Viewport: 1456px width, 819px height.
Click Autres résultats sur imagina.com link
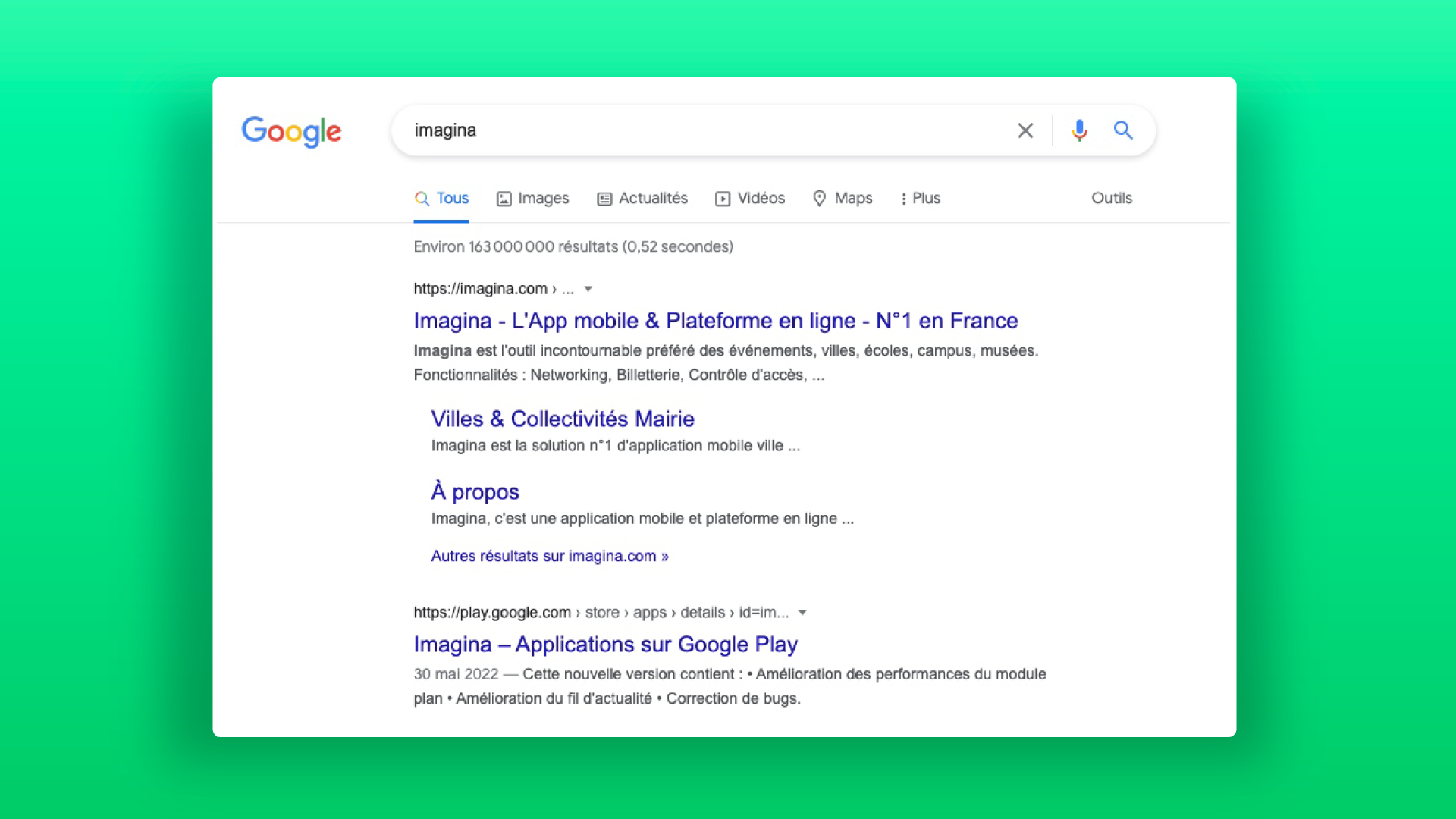pos(550,556)
